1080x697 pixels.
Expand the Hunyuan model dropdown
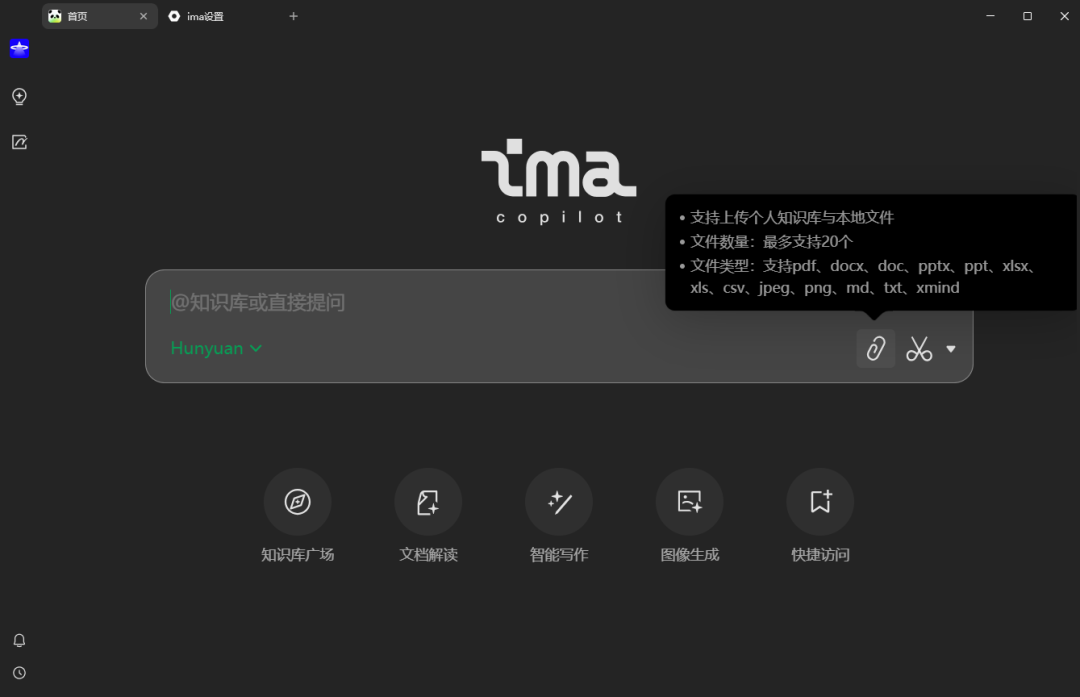tap(216, 348)
